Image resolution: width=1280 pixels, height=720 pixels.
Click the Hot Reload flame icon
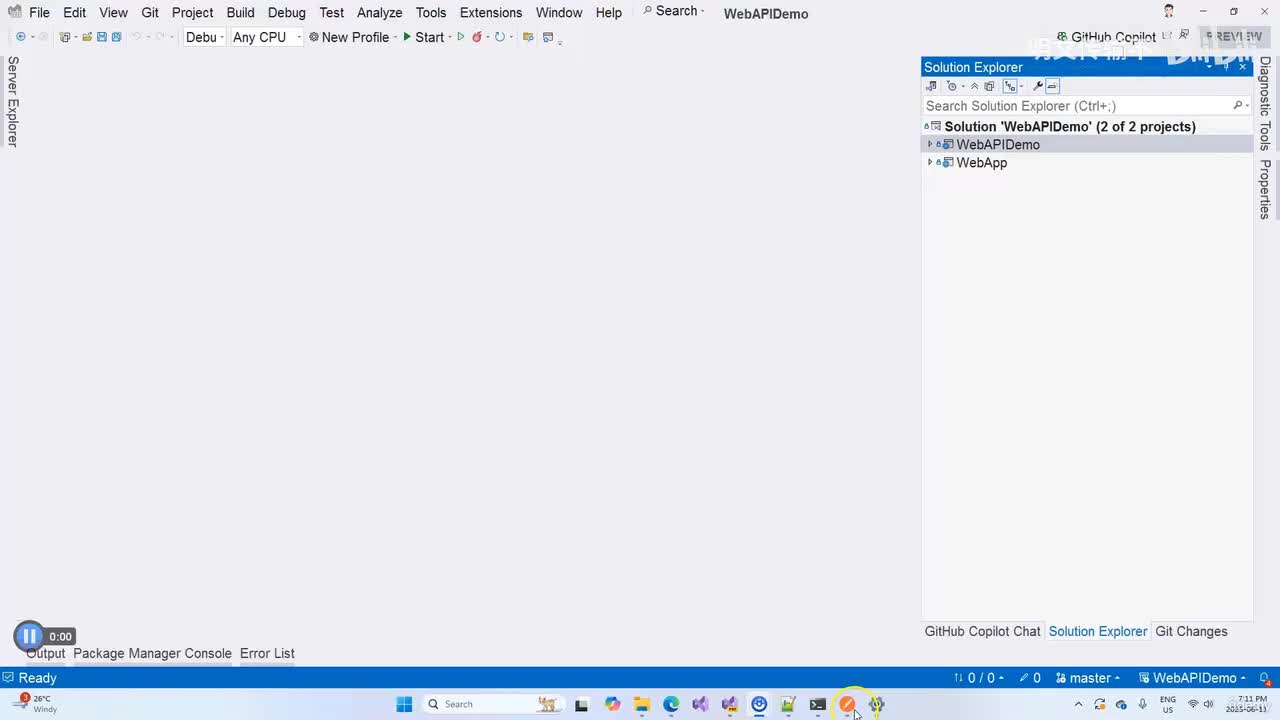tap(476, 37)
